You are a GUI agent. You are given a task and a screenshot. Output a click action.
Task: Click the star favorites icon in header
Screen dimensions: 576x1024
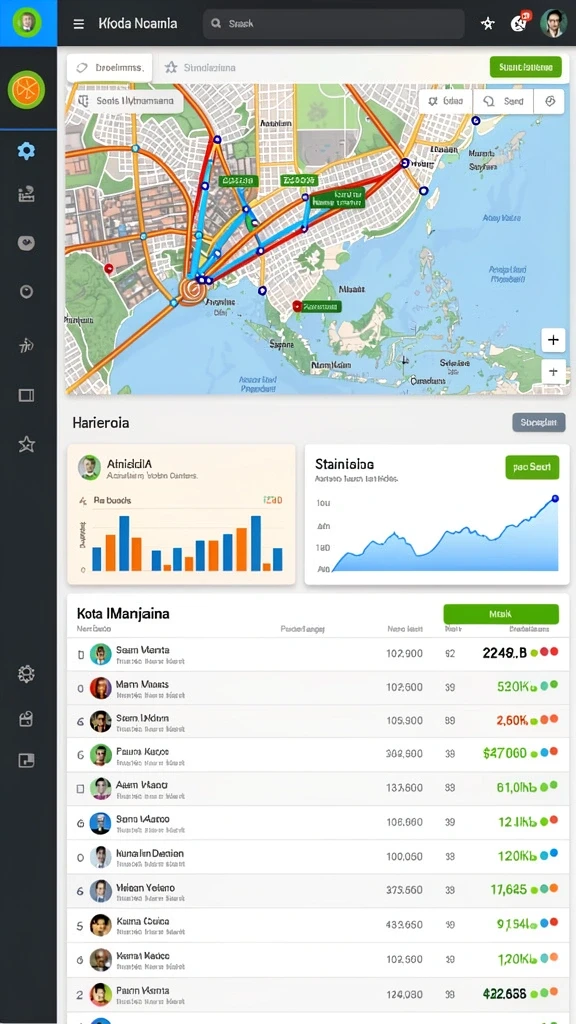pos(488,24)
